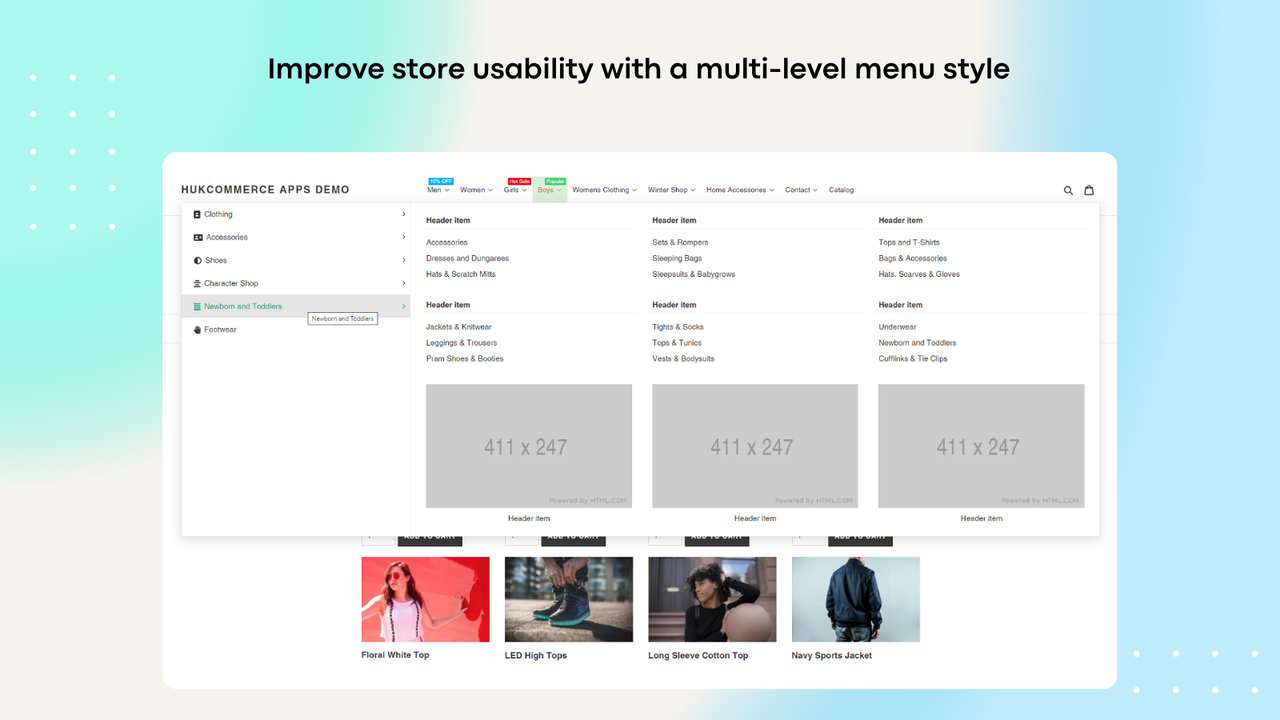Go to the Catalog menu item

pos(841,190)
